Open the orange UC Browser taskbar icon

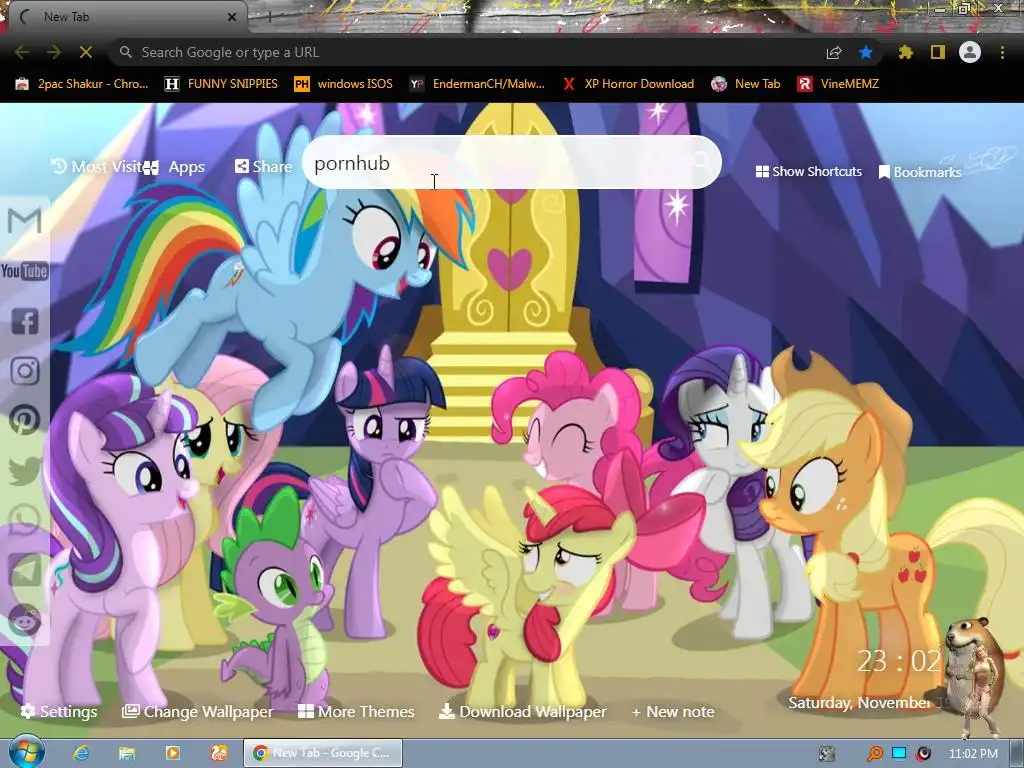[x=219, y=753]
